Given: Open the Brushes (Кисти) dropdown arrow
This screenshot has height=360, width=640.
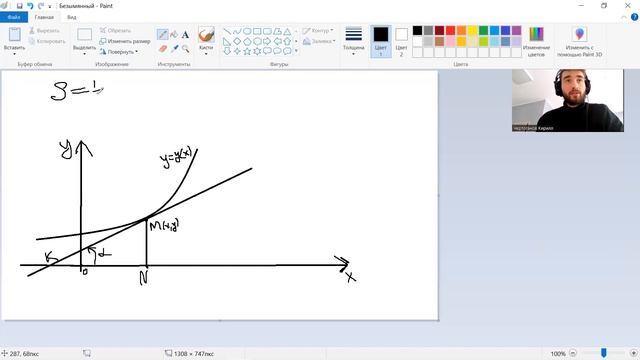Looking at the screenshot, I should pyautogui.click(x=206, y=54).
